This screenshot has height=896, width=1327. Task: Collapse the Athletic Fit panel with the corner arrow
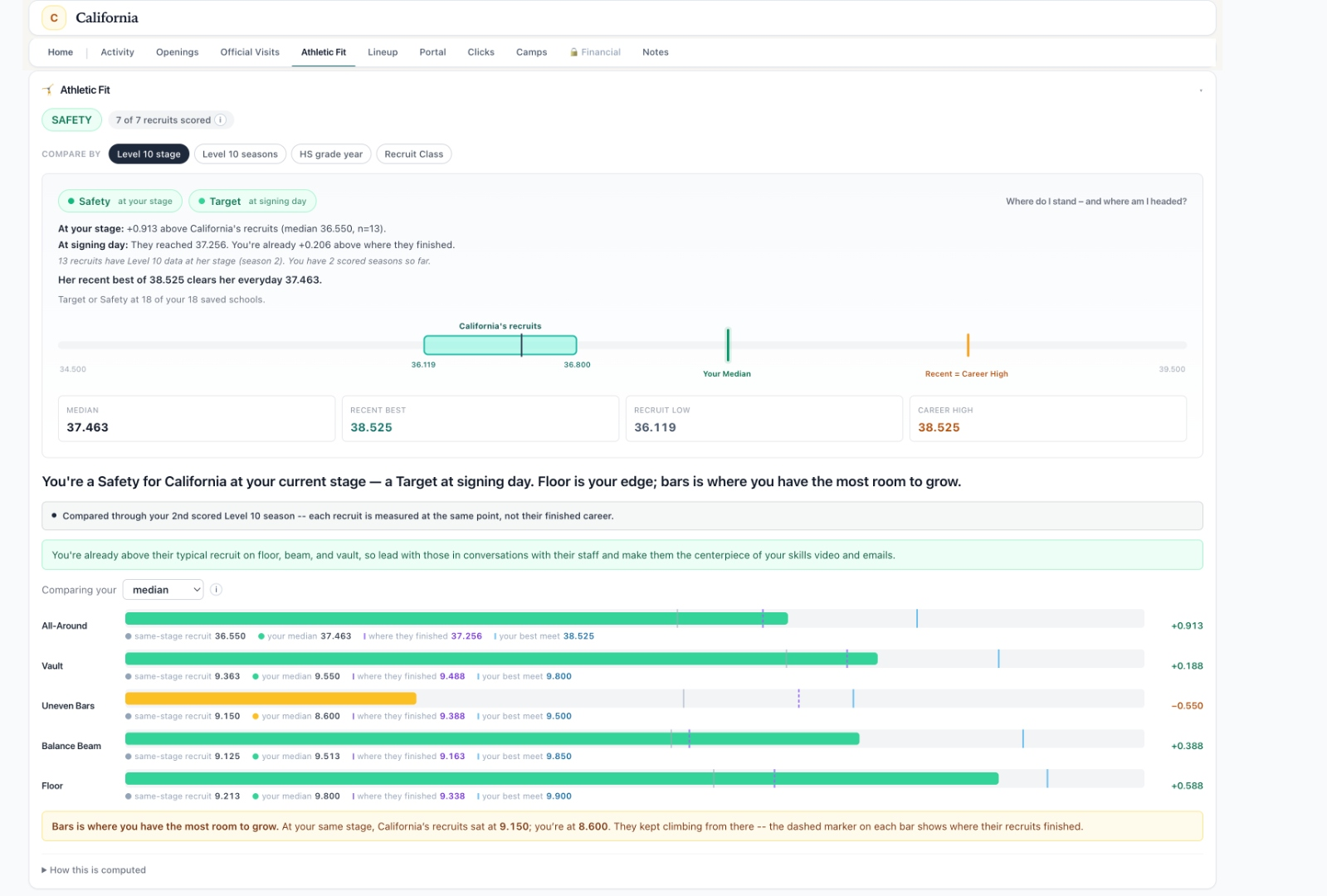[x=1200, y=90]
